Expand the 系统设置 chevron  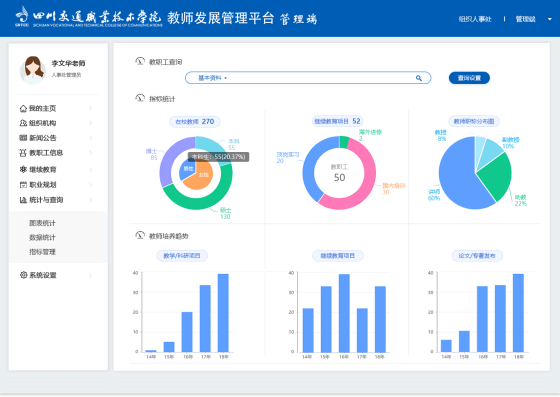click(x=91, y=275)
